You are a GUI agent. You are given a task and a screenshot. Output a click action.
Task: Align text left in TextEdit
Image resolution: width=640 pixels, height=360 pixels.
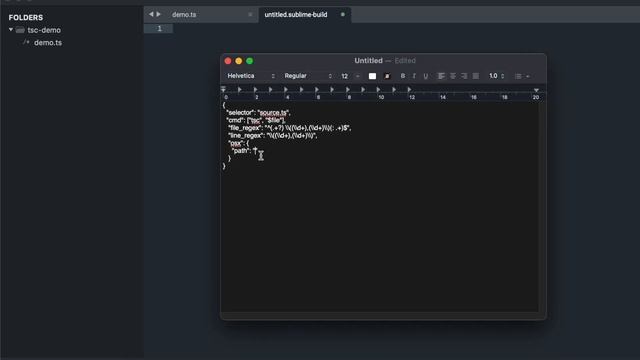(x=441, y=76)
